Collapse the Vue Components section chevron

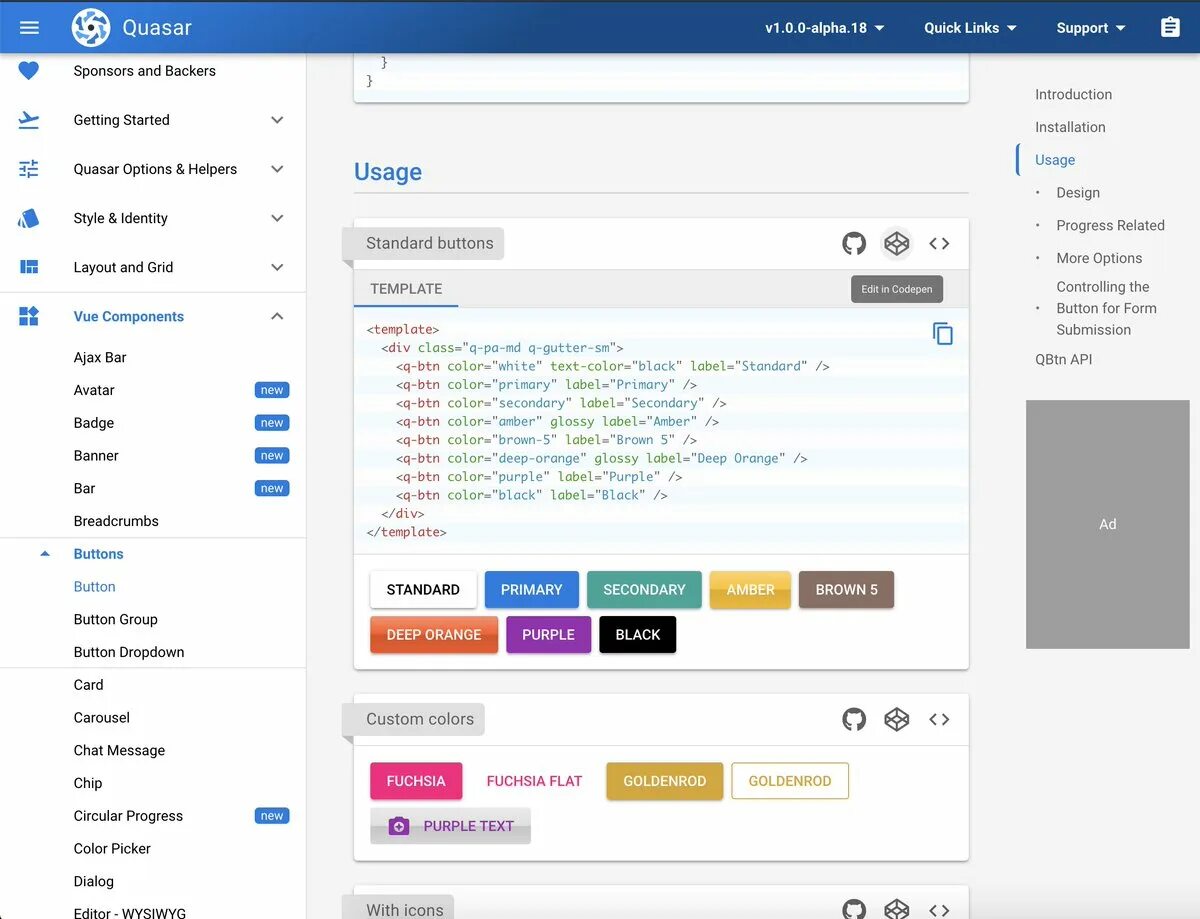(x=278, y=316)
